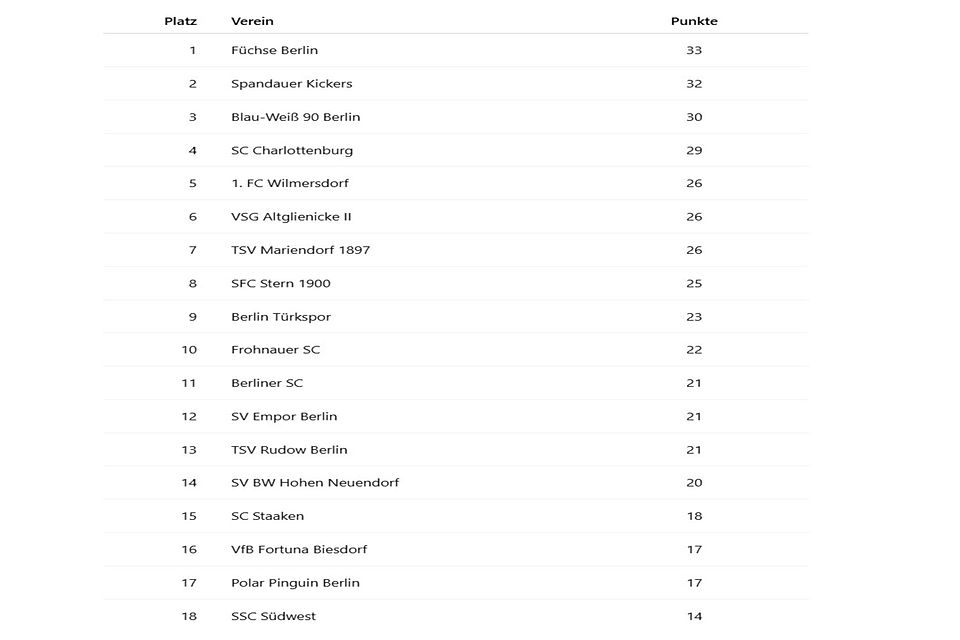Open Spandauer Kickers team entry
Screen dimensions: 960x640
click(x=291, y=84)
